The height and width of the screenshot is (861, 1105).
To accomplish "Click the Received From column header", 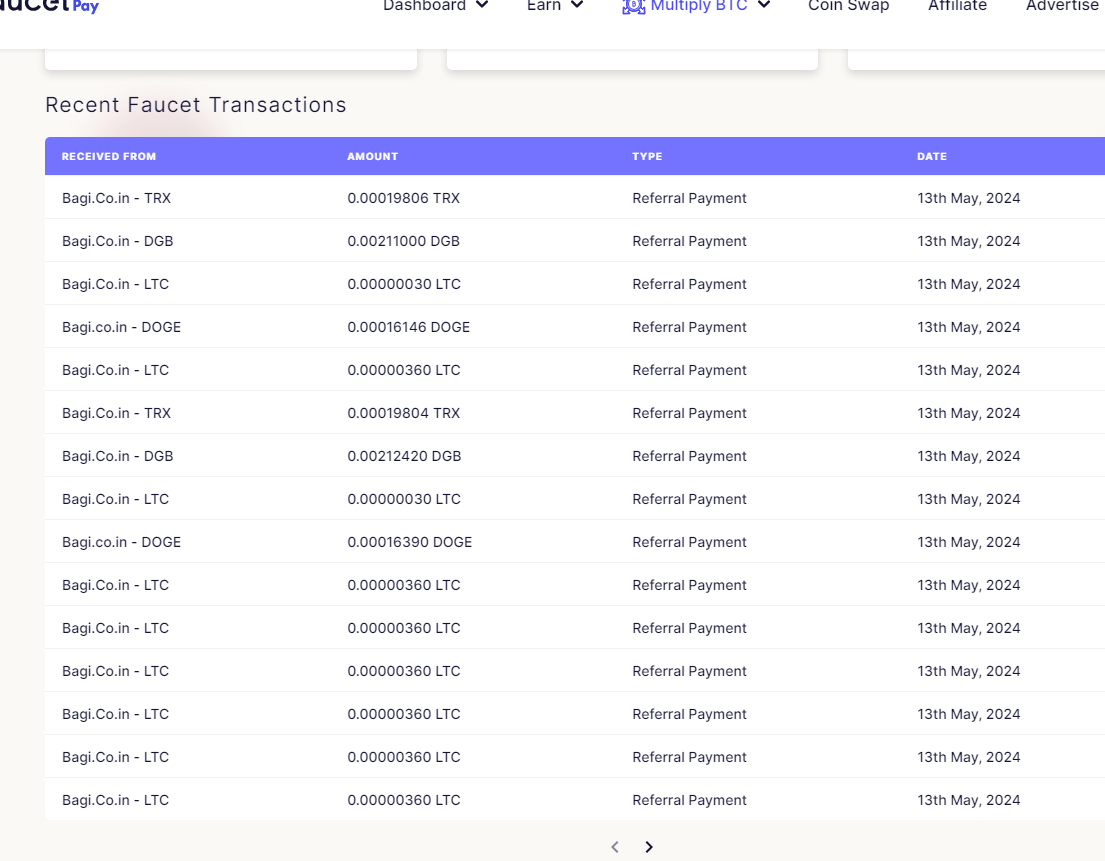I will pyautogui.click(x=109, y=156).
